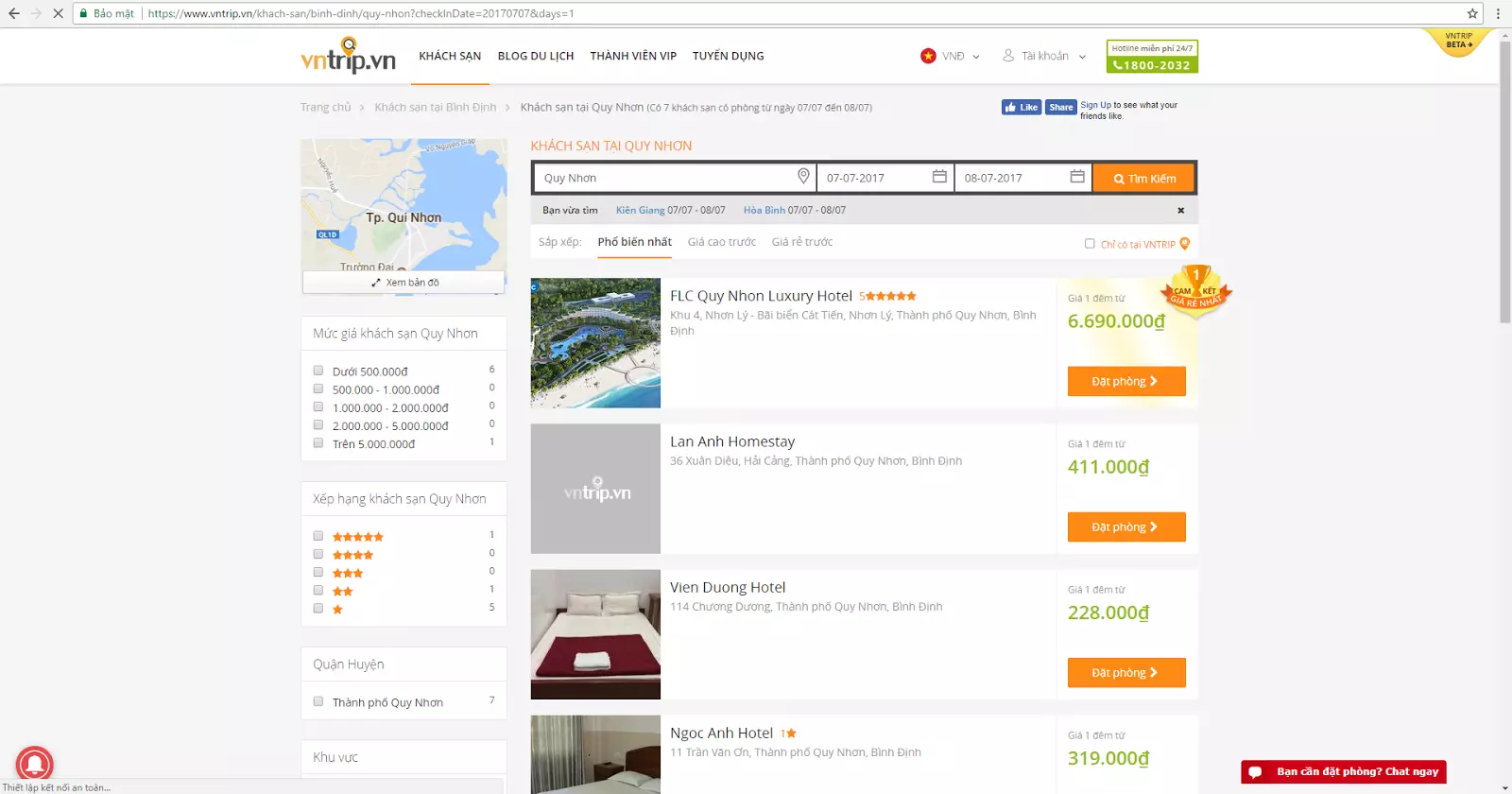Check the 'Trên 5.000.000đ' filter

tap(318, 442)
